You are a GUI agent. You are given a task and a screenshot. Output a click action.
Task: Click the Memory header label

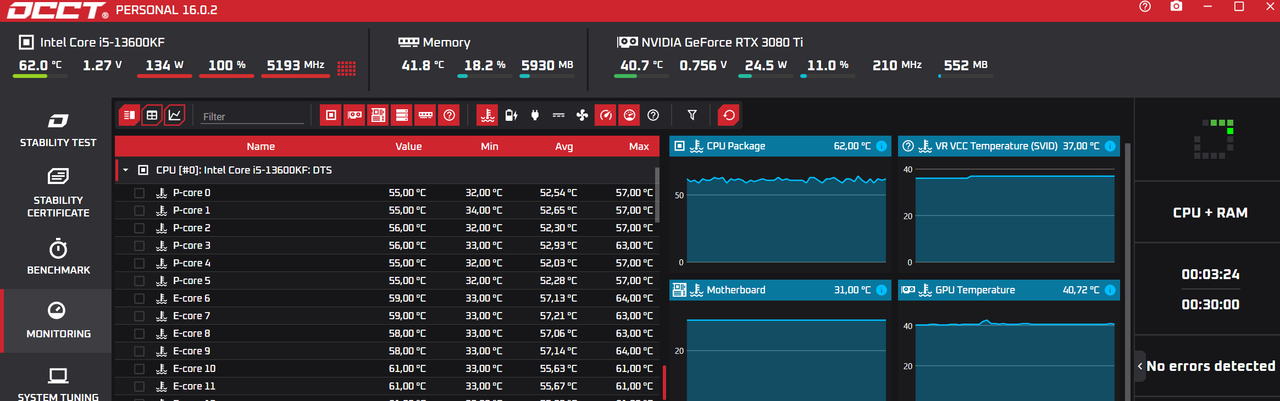pyautogui.click(x=447, y=42)
